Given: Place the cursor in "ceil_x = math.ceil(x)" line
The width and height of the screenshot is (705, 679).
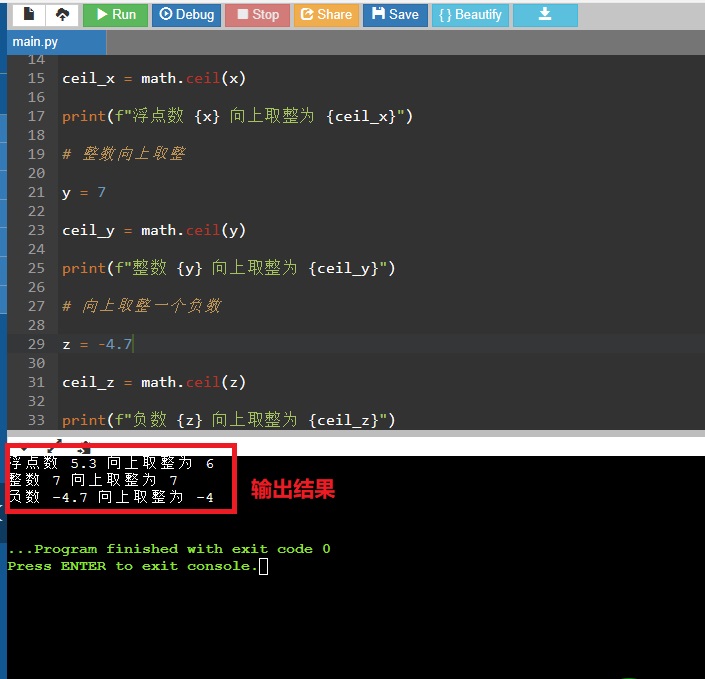Looking at the screenshot, I should click(x=154, y=78).
